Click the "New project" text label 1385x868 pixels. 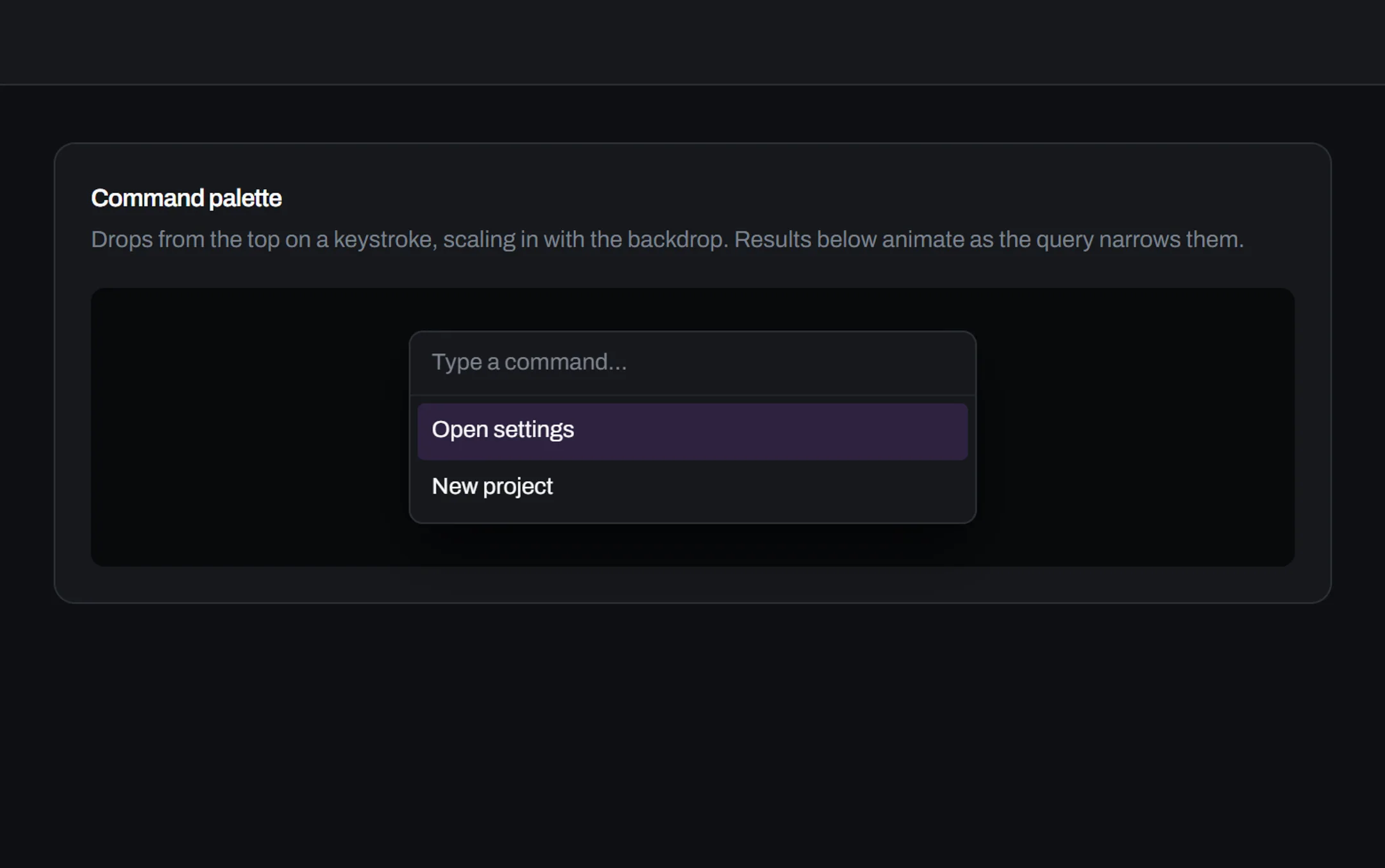[x=492, y=487]
